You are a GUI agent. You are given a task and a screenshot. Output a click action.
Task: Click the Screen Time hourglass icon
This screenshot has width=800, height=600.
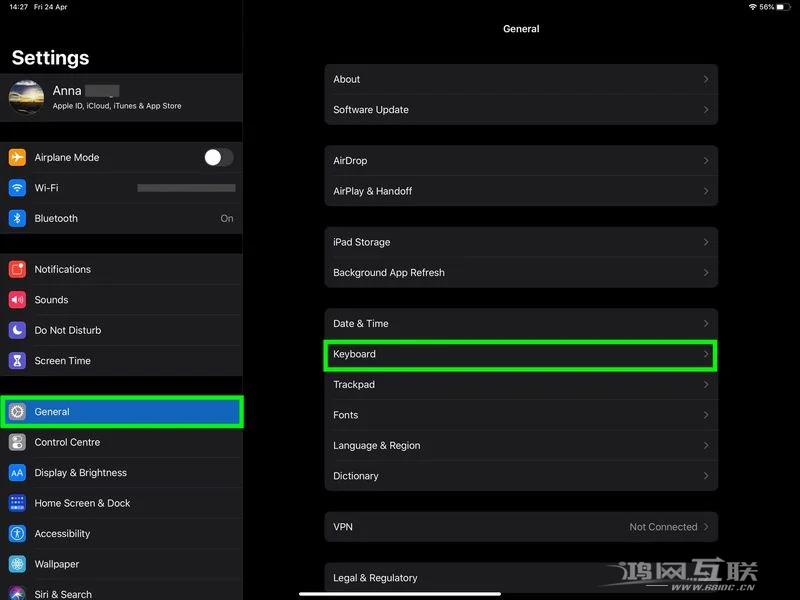coord(18,361)
